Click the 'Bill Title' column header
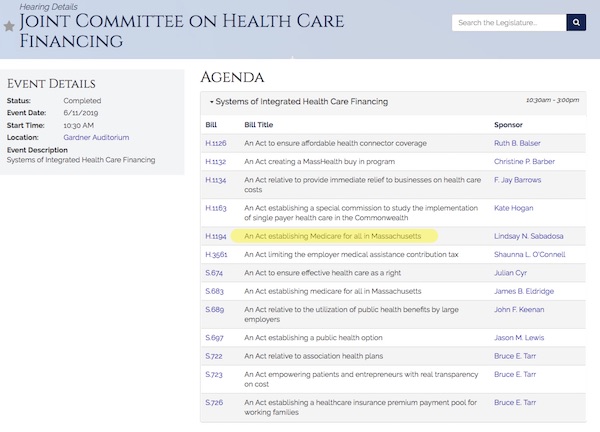The width and height of the screenshot is (600, 432). coord(259,125)
